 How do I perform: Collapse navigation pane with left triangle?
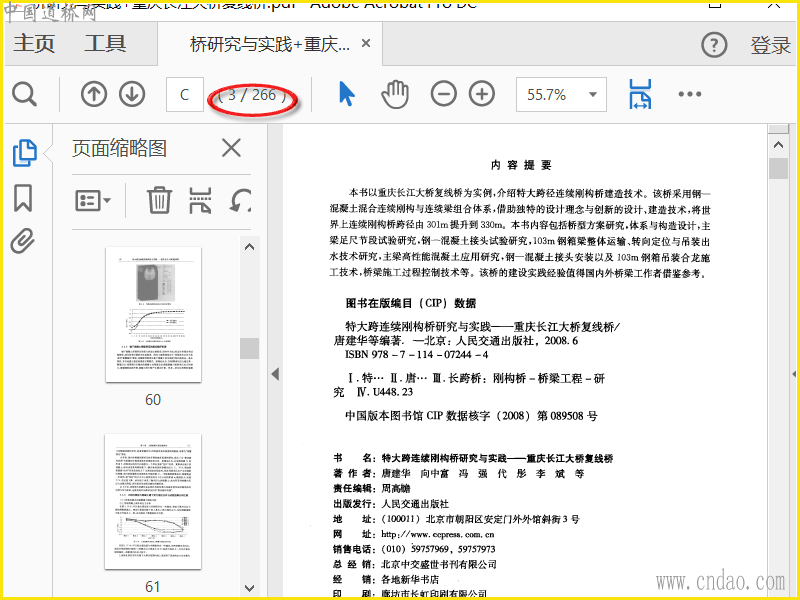[276, 374]
